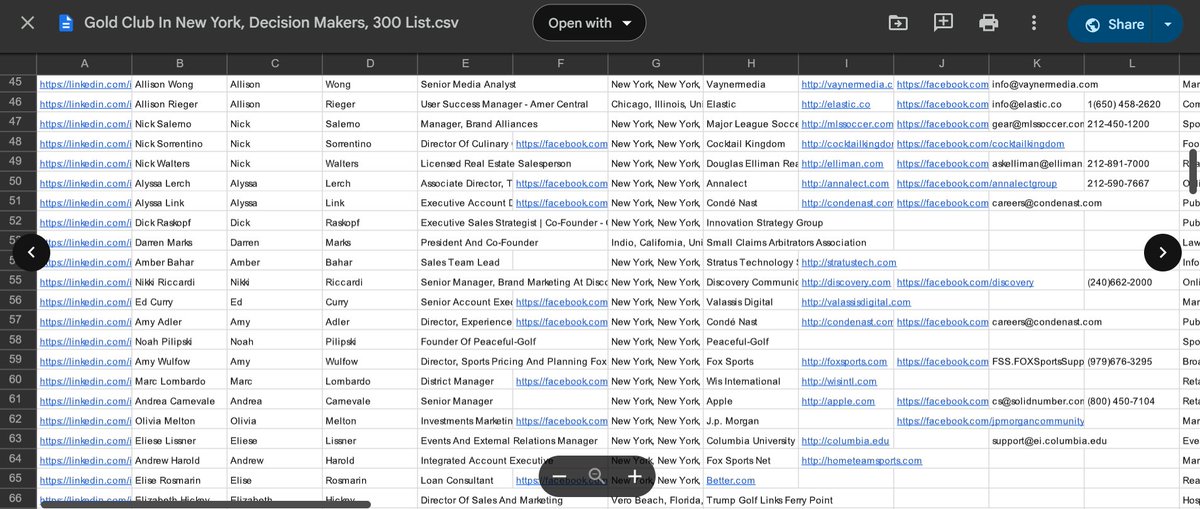Click the move to folder icon
The width and height of the screenshot is (1200, 509).
click(x=898, y=23)
